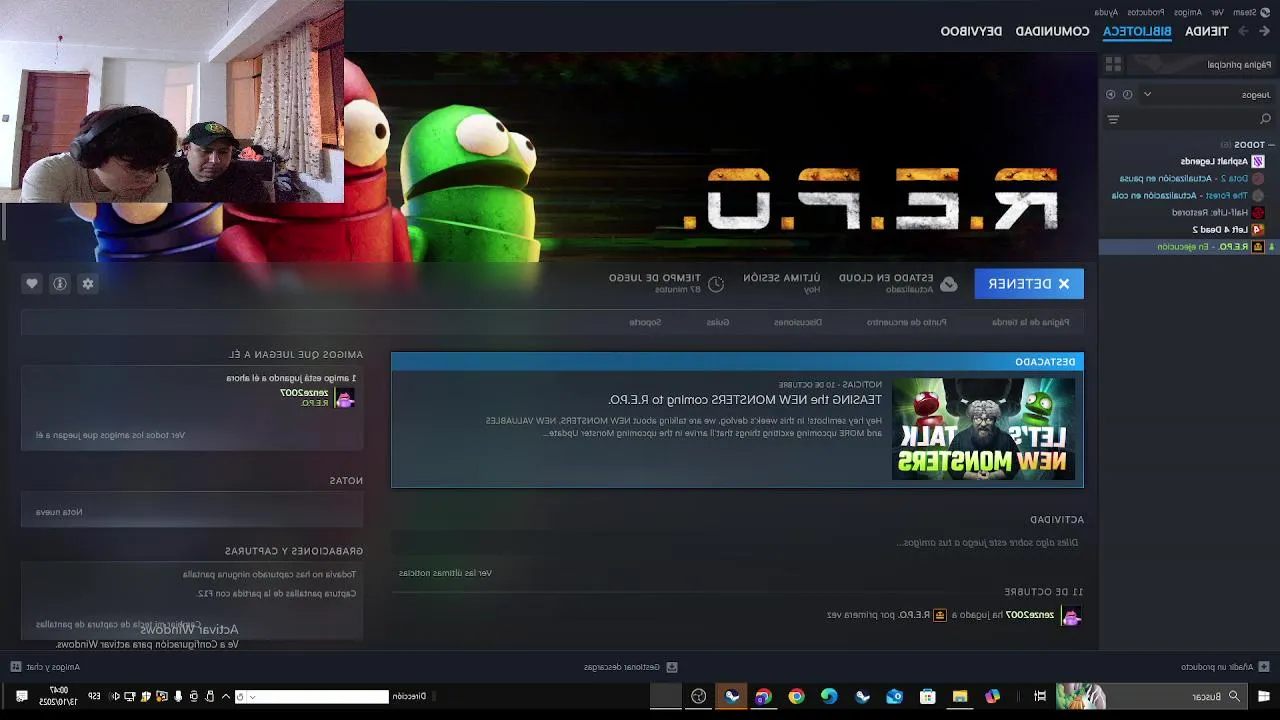The height and width of the screenshot is (720, 1280).
Task: Expand hidden system tray icons chevron
Action: (x=226, y=696)
